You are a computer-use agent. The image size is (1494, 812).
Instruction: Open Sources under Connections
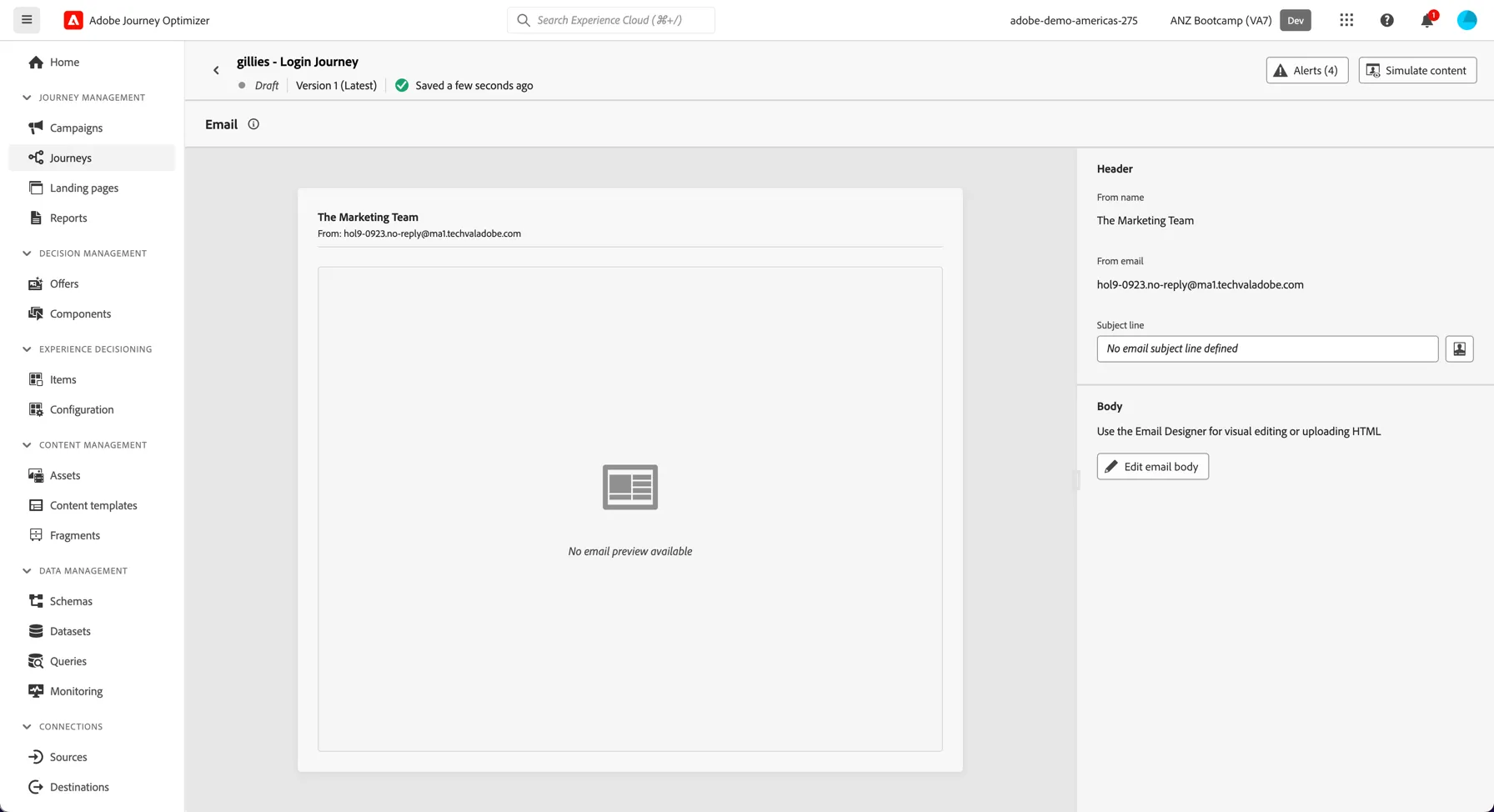coord(92,757)
